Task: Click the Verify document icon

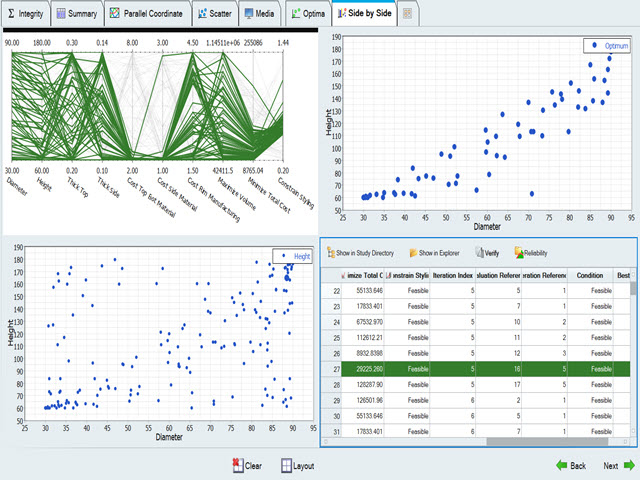Action: pos(480,253)
